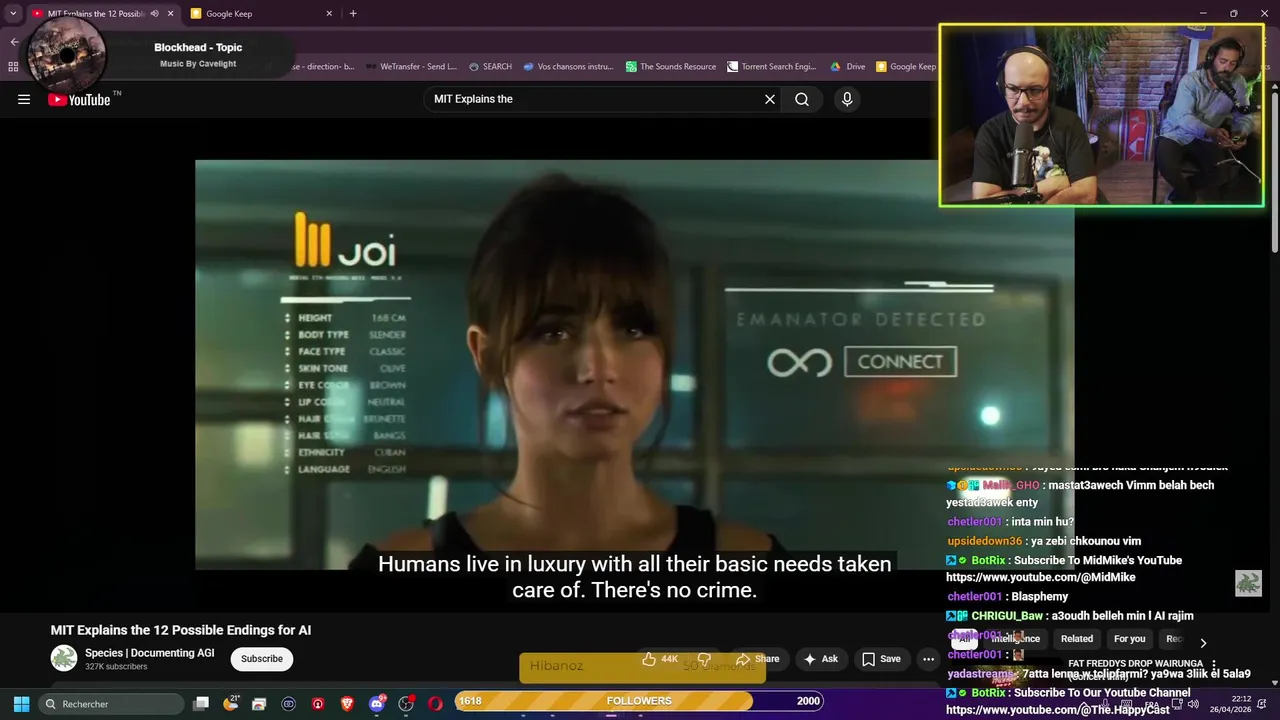Click video title MIT Explains 12 Endings

coord(181,630)
